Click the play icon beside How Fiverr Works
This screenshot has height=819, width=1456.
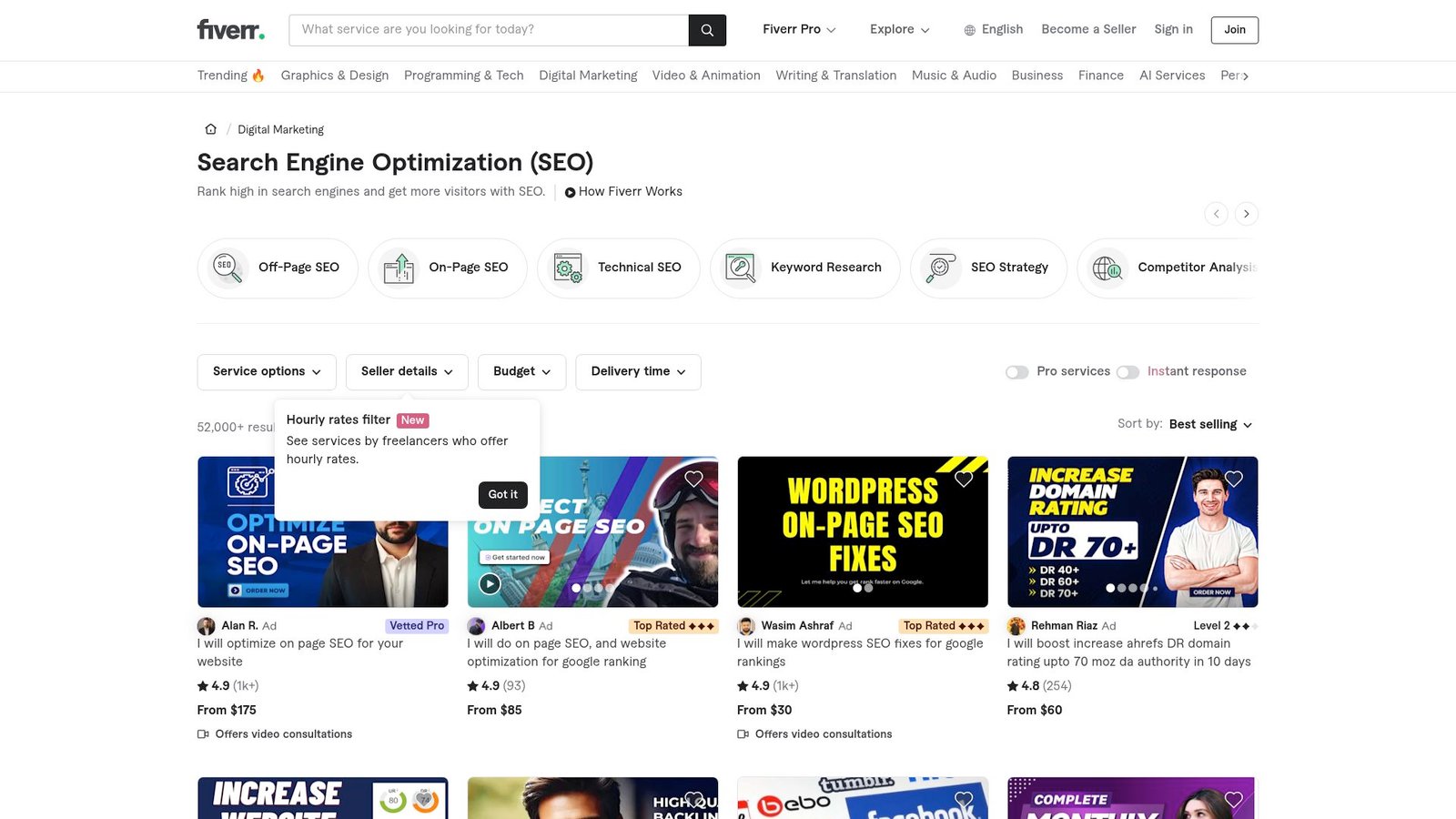point(571,191)
